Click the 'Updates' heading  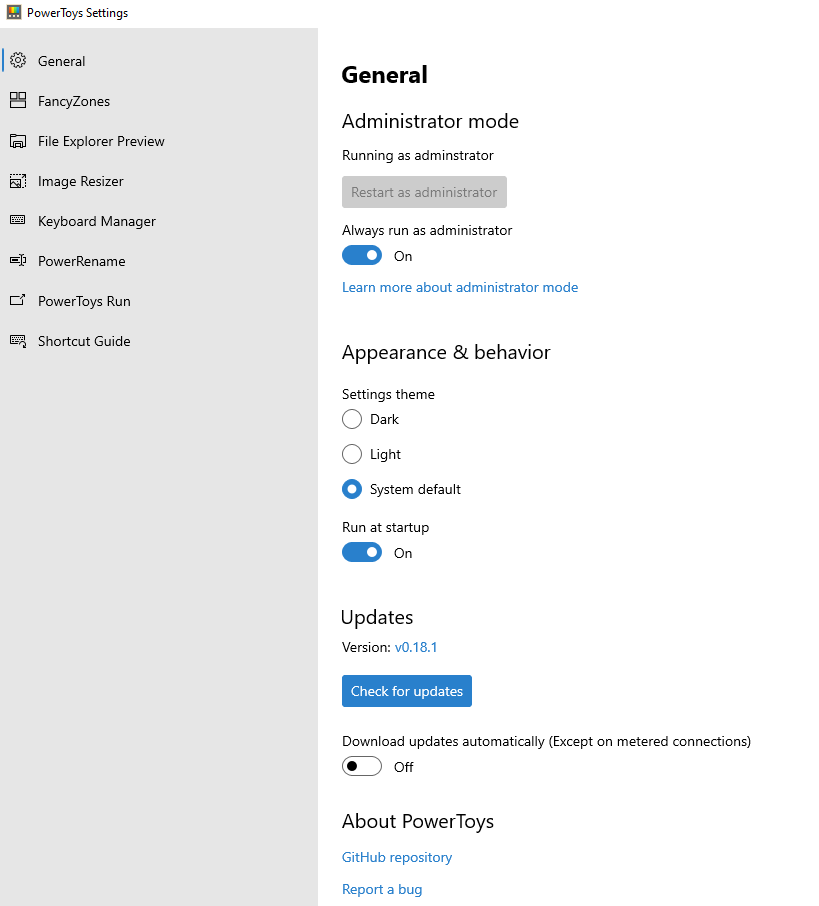coord(377,617)
